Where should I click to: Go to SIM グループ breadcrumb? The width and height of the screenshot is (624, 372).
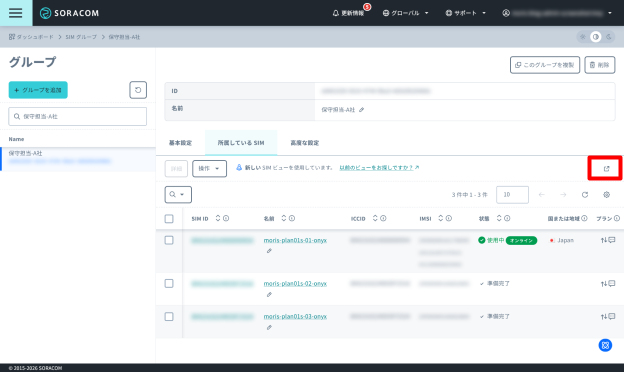(x=81, y=37)
